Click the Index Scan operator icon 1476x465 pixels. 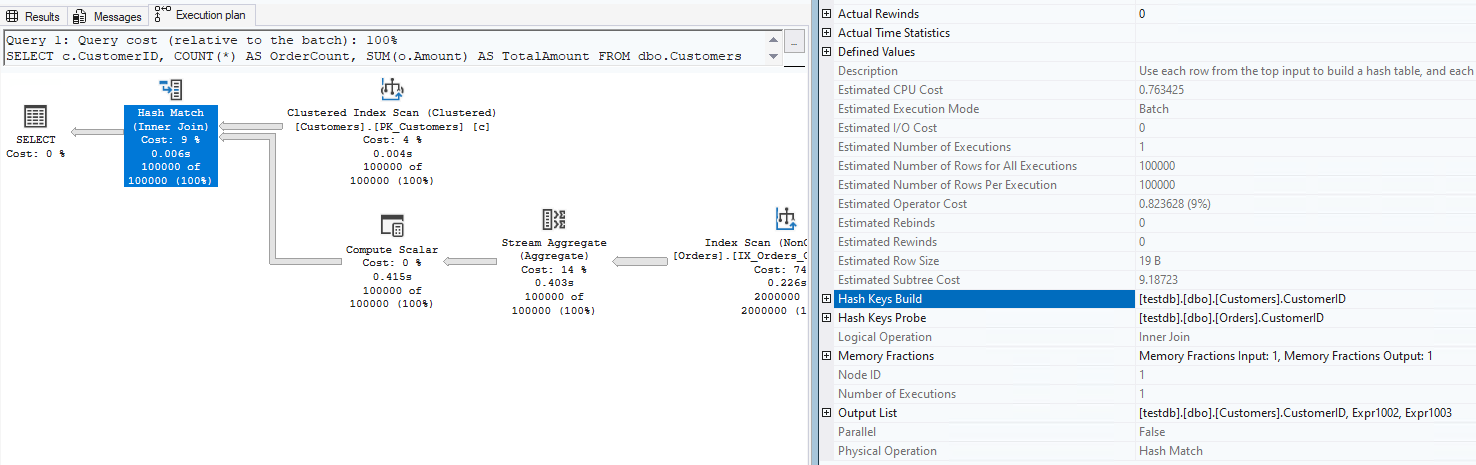786,220
